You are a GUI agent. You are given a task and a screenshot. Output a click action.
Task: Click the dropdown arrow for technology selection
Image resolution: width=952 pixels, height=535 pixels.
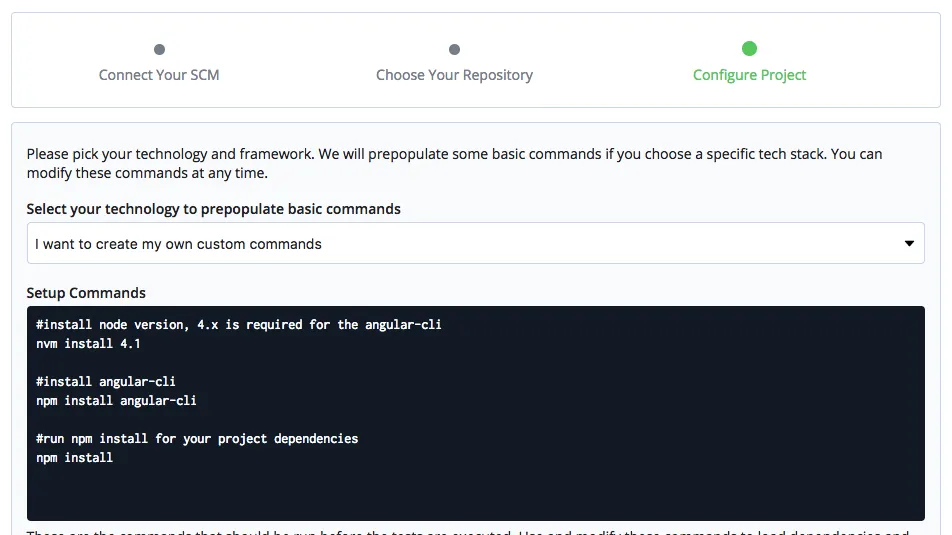909,243
